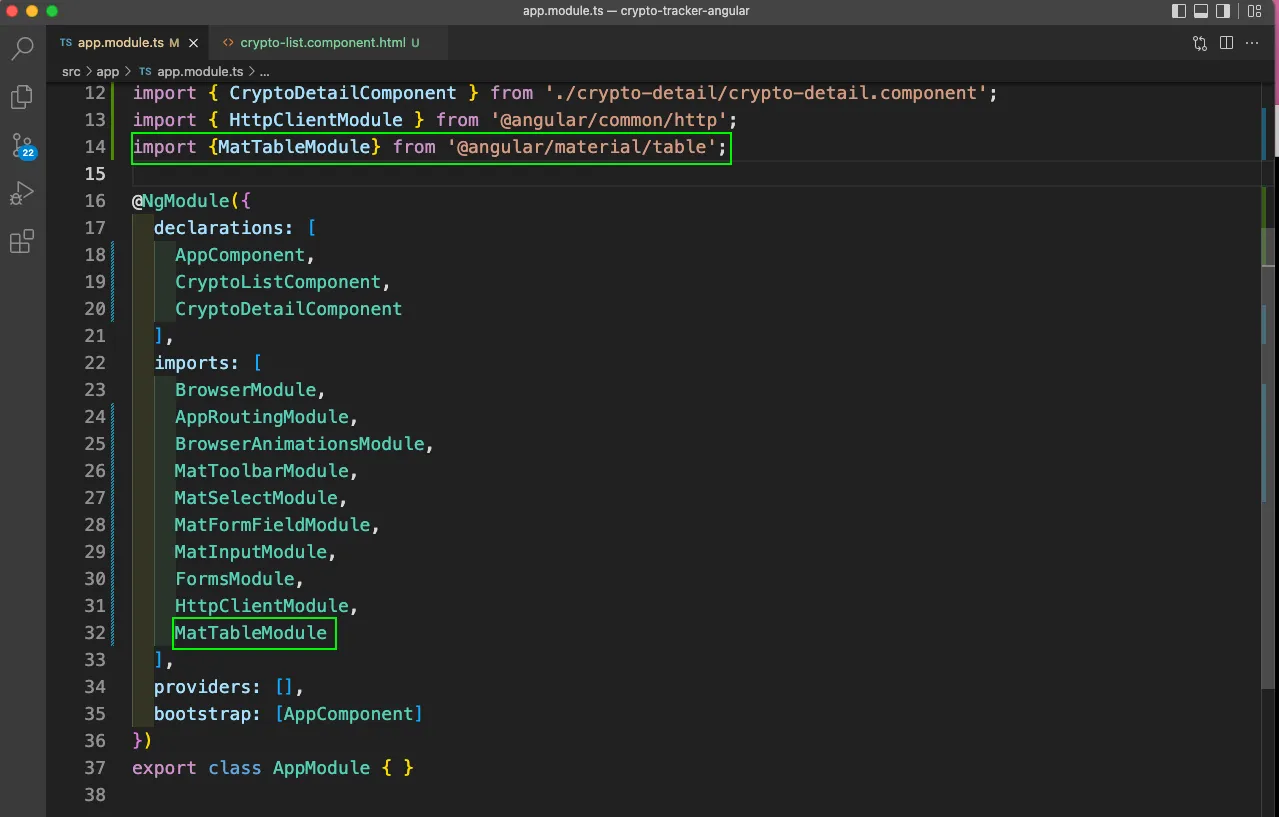Click line number 14 in the gutter
Viewport: 1279px width, 817px height.
point(95,147)
